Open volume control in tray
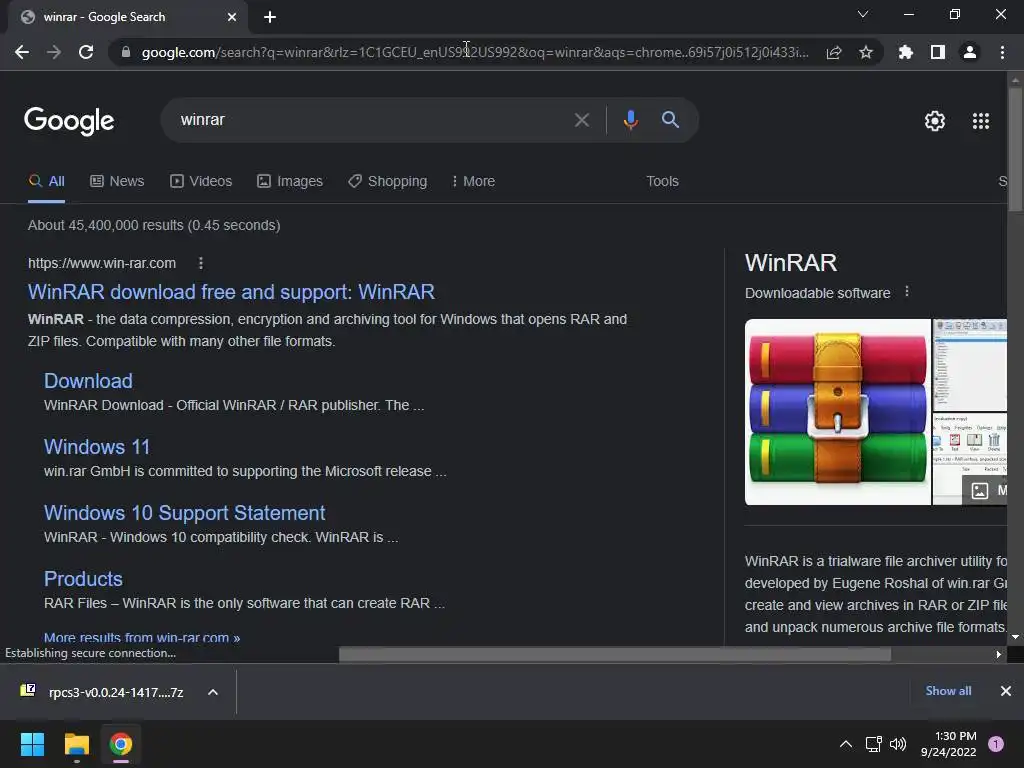 point(898,744)
